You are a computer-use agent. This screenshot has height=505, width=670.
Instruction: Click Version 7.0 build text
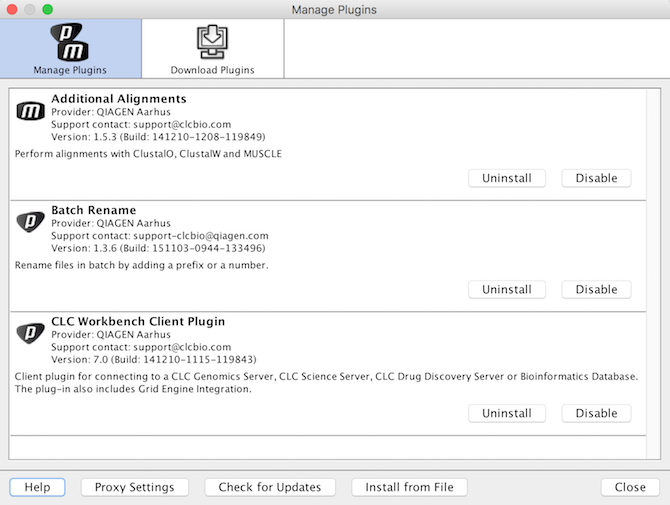(x=154, y=359)
